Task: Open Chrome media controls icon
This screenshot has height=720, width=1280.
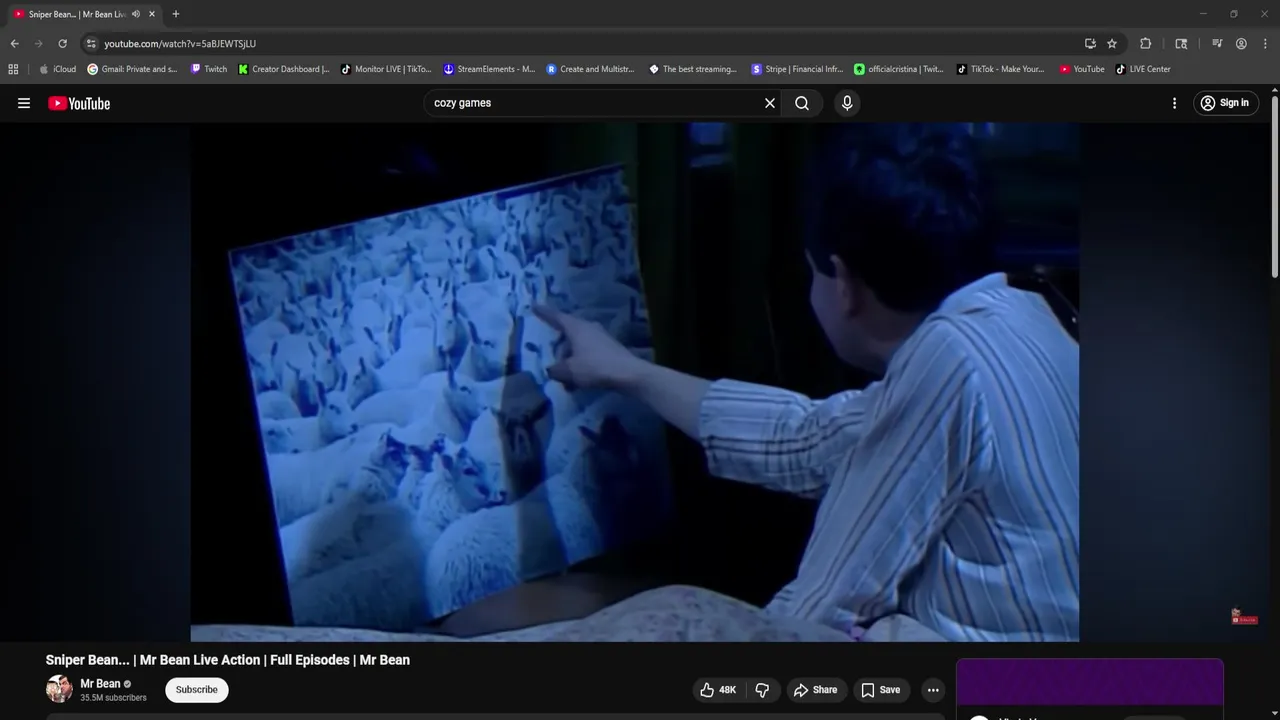Action: click(x=1217, y=44)
